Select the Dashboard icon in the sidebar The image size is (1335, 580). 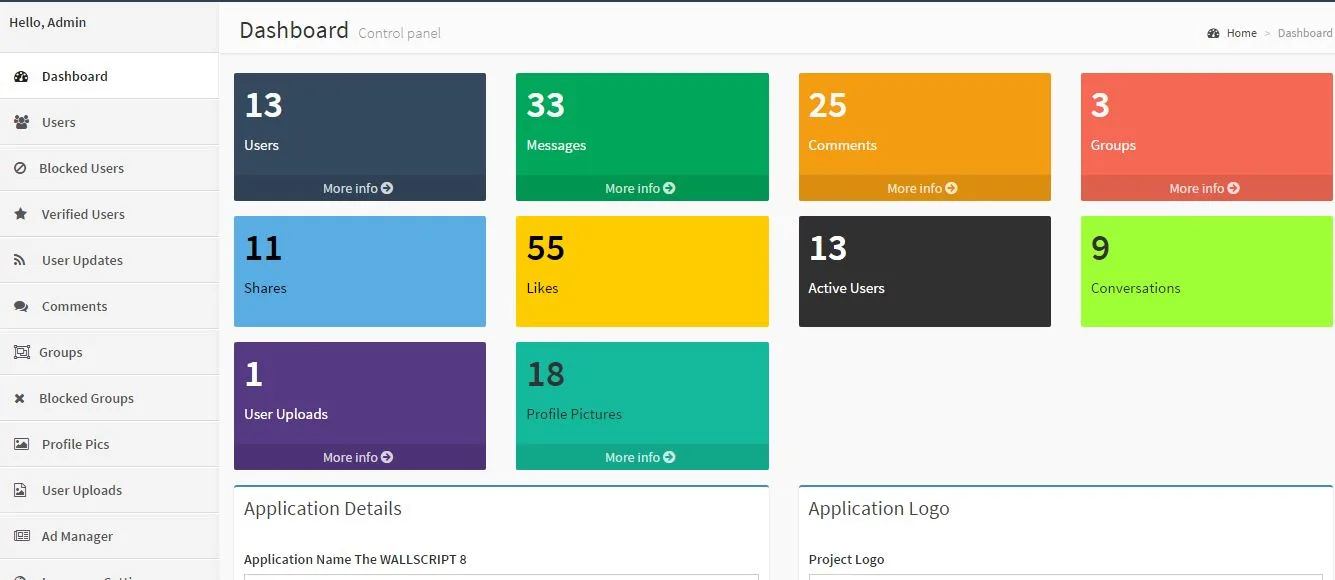point(23,76)
